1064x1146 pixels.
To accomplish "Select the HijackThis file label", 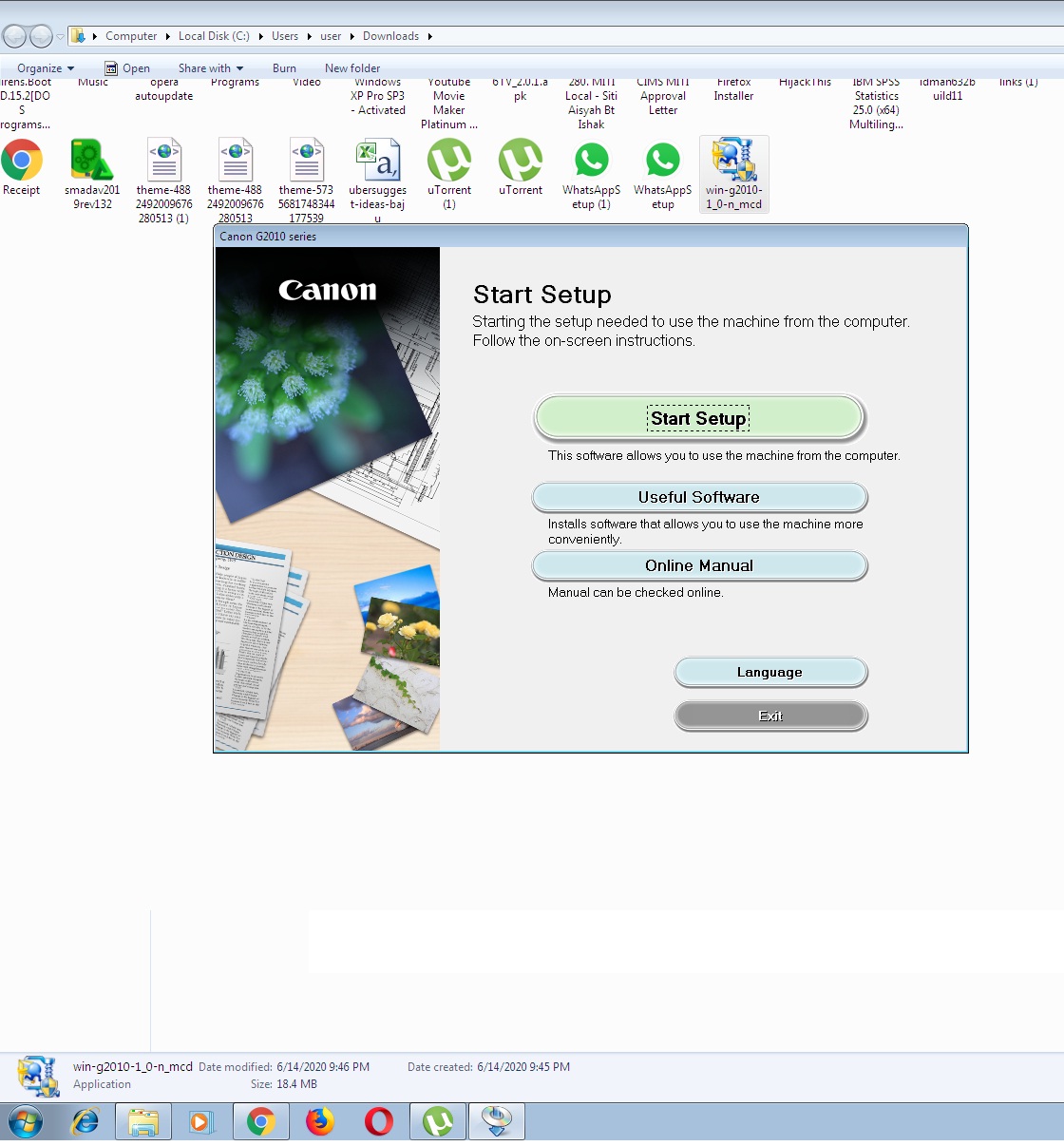I will tap(806, 83).
